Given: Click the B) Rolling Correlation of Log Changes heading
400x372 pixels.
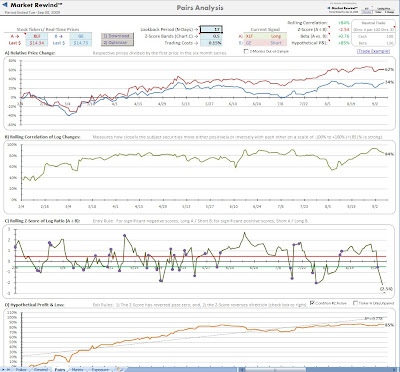Looking at the screenshot, I should 42,137.
